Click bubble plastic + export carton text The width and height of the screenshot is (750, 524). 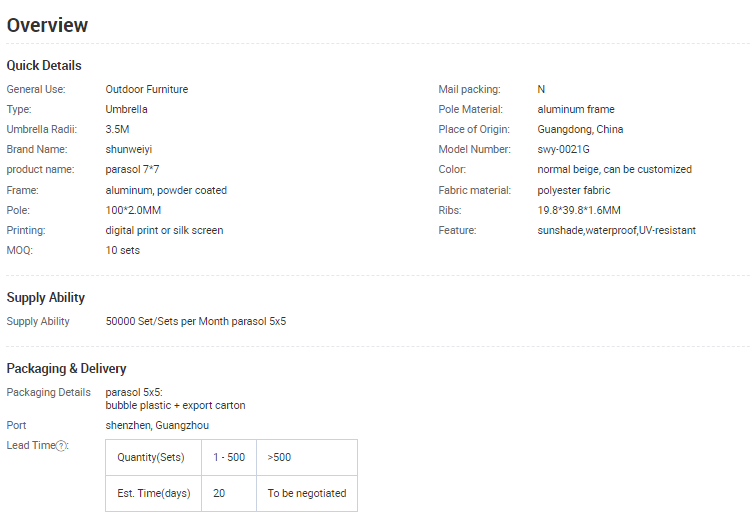click(175, 405)
